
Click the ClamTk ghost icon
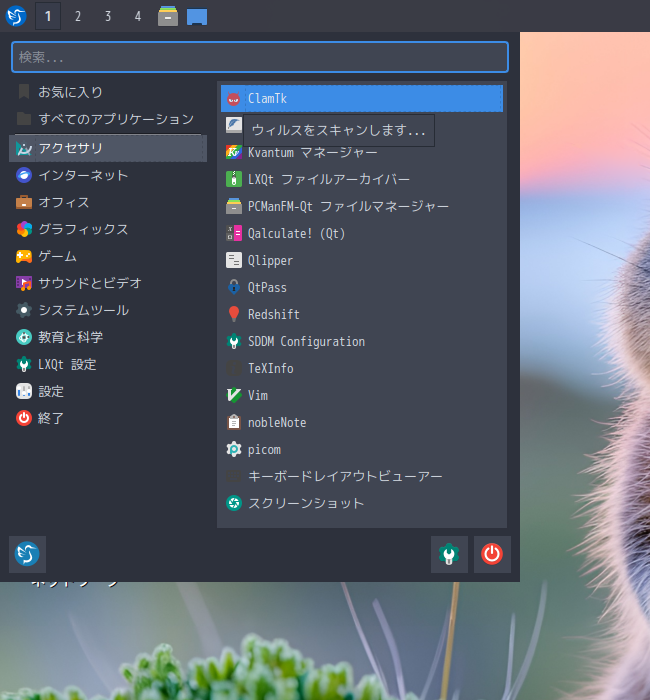(233, 99)
